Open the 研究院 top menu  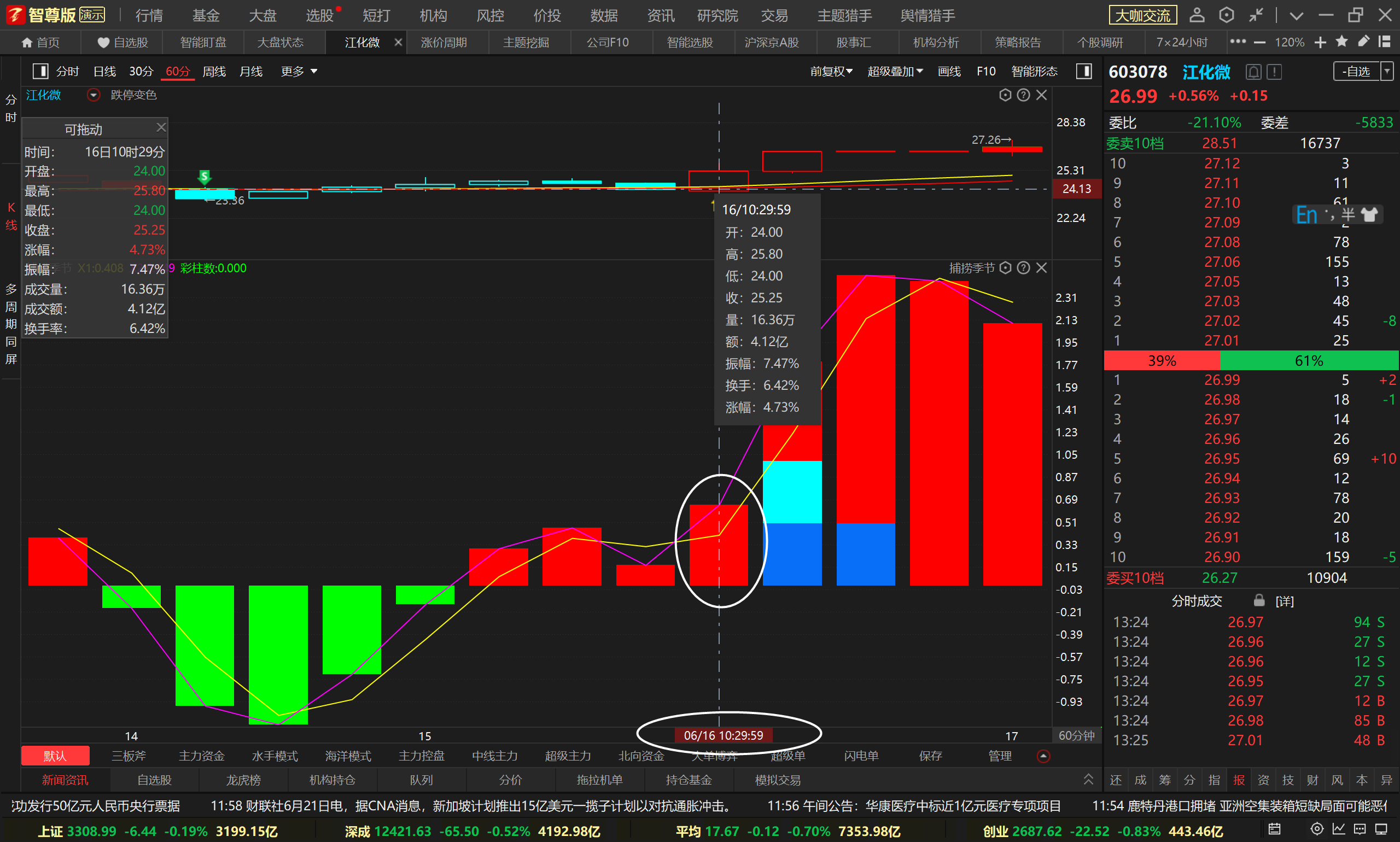tap(717, 15)
